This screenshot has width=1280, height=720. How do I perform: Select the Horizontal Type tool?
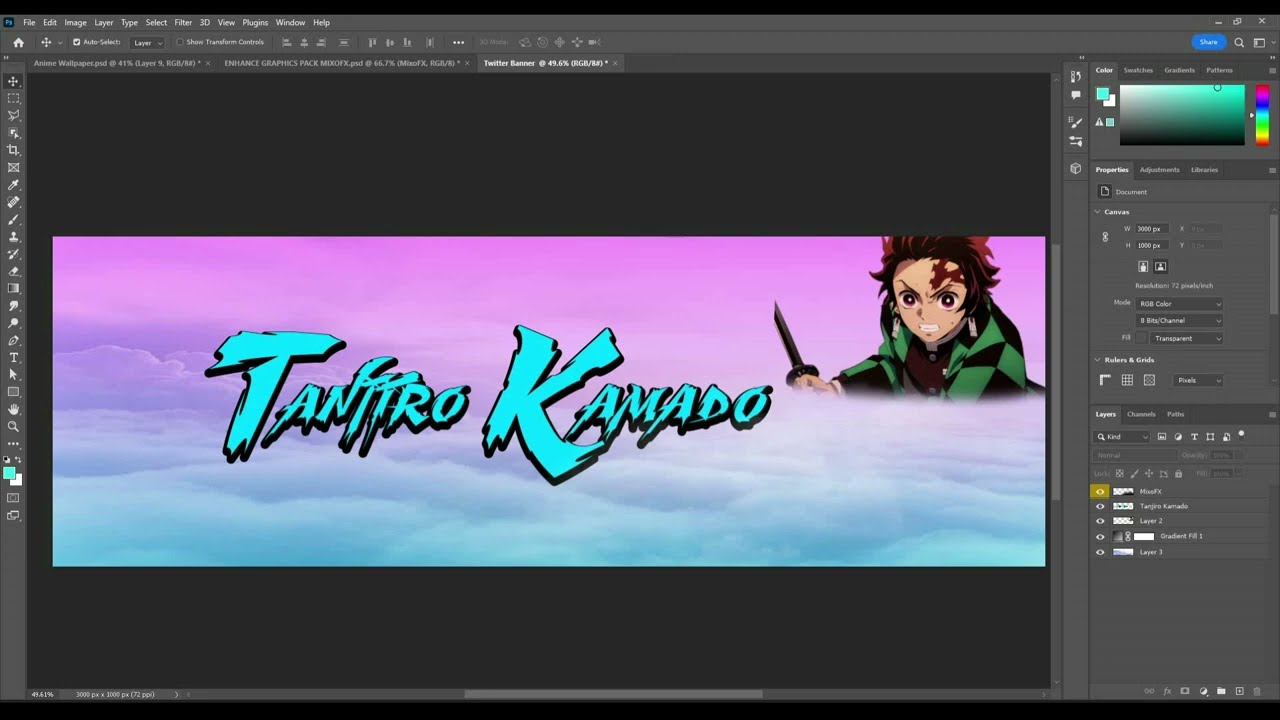(13, 357)
